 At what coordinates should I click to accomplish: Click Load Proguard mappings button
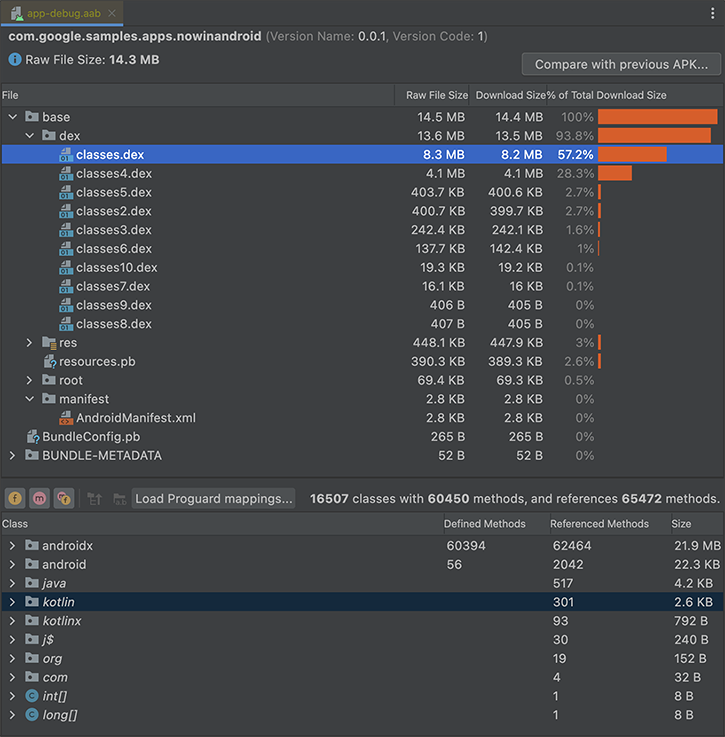click(x=214, y=498)
